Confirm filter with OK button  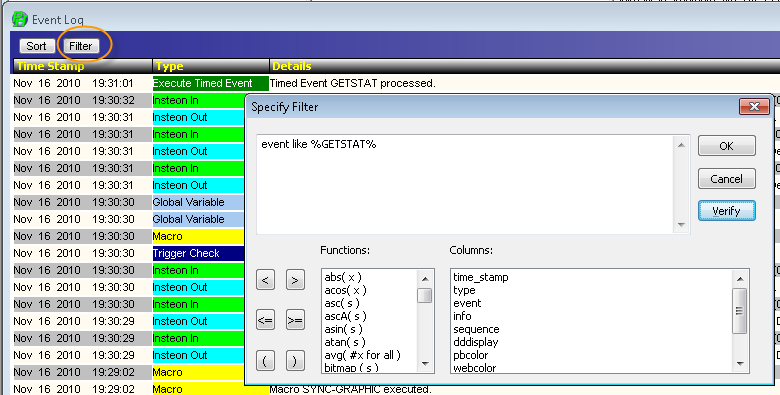click(x=726, y=146)
